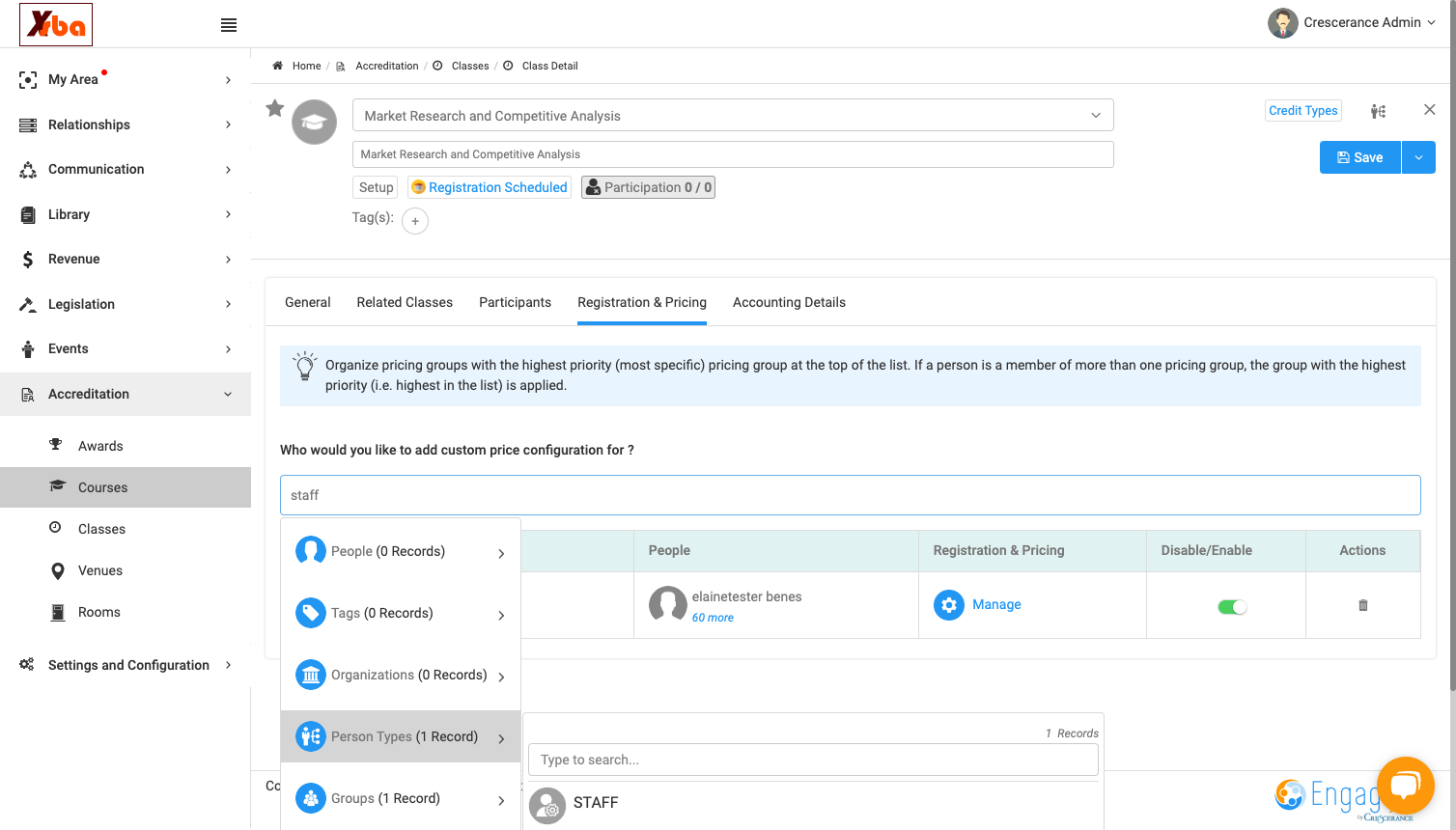Click the price configuration search field
Image resolution: width=1456 pixels, height=830 pixels.
[x=851, y=495]
